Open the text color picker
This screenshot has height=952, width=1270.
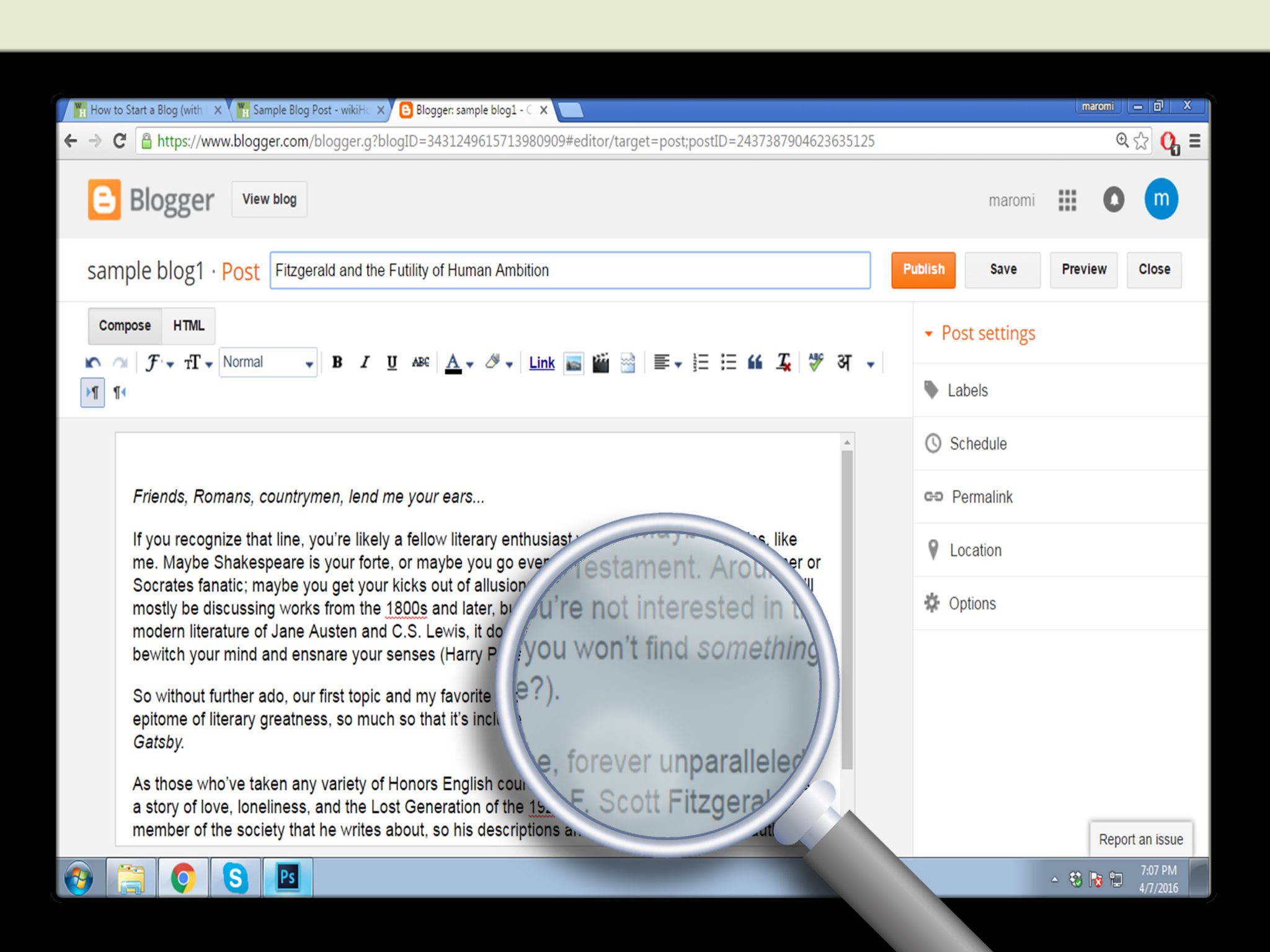(458, 363)
